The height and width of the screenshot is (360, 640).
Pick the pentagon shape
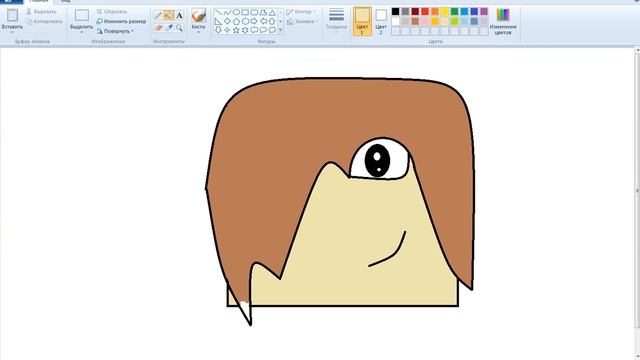pos(236,21)
